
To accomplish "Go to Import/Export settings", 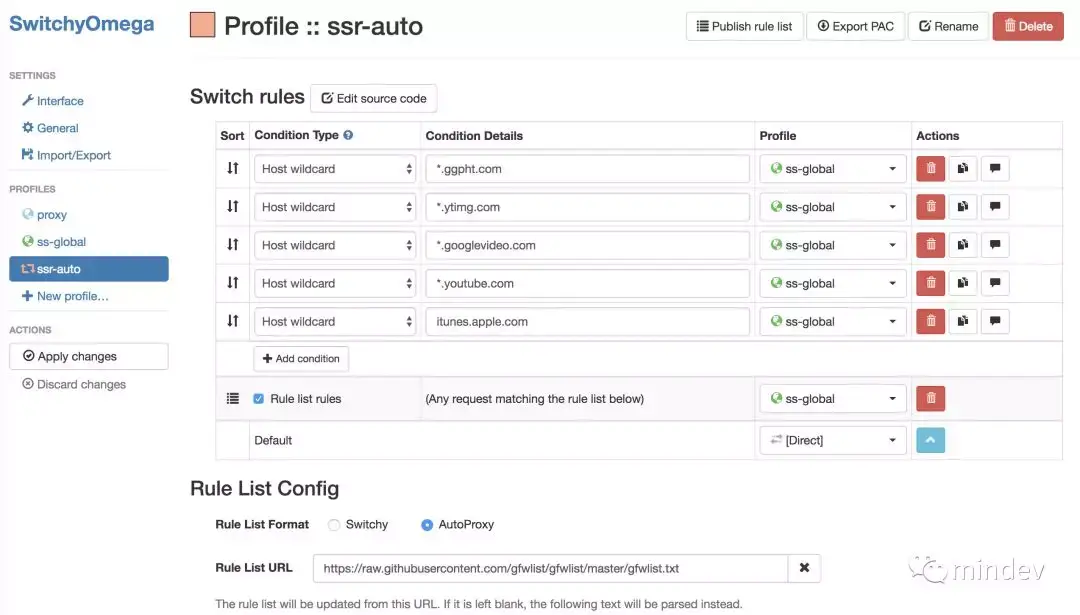I will point(73,155).
